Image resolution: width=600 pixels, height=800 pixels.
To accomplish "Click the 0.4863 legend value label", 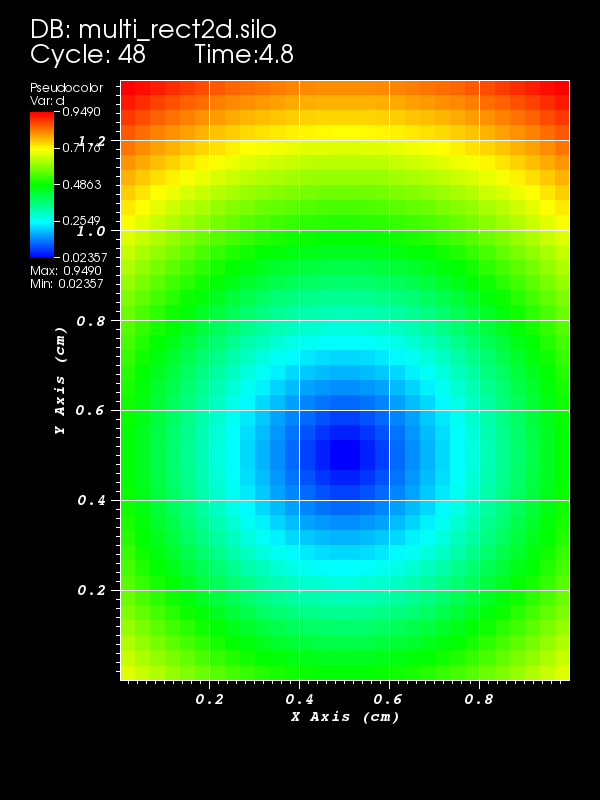I will [x=80, y=185].
